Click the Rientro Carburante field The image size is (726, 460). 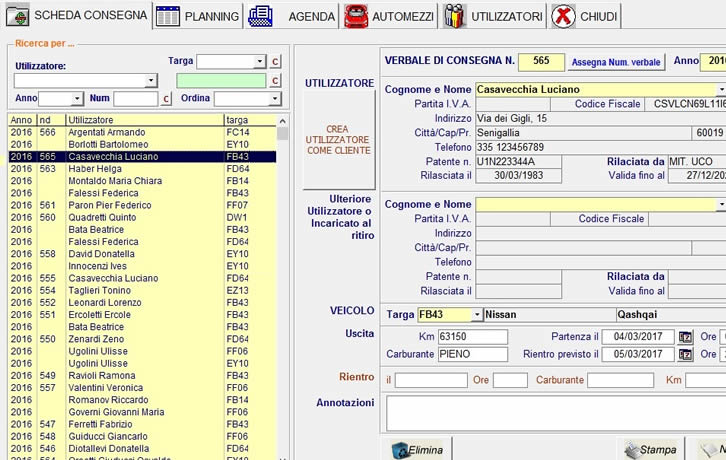[x=620, y=380]
